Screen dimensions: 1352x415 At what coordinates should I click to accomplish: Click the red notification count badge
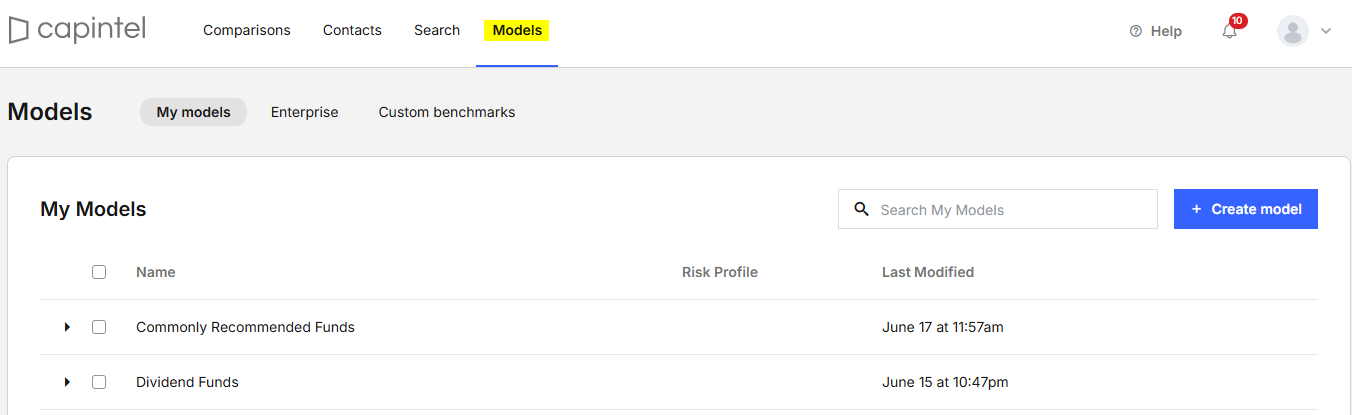click(1238, 20)
